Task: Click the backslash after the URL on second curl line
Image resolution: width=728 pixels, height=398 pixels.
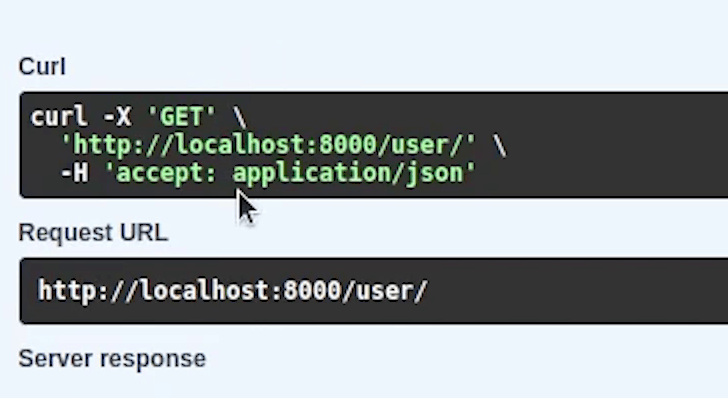Action: point(500,145)
